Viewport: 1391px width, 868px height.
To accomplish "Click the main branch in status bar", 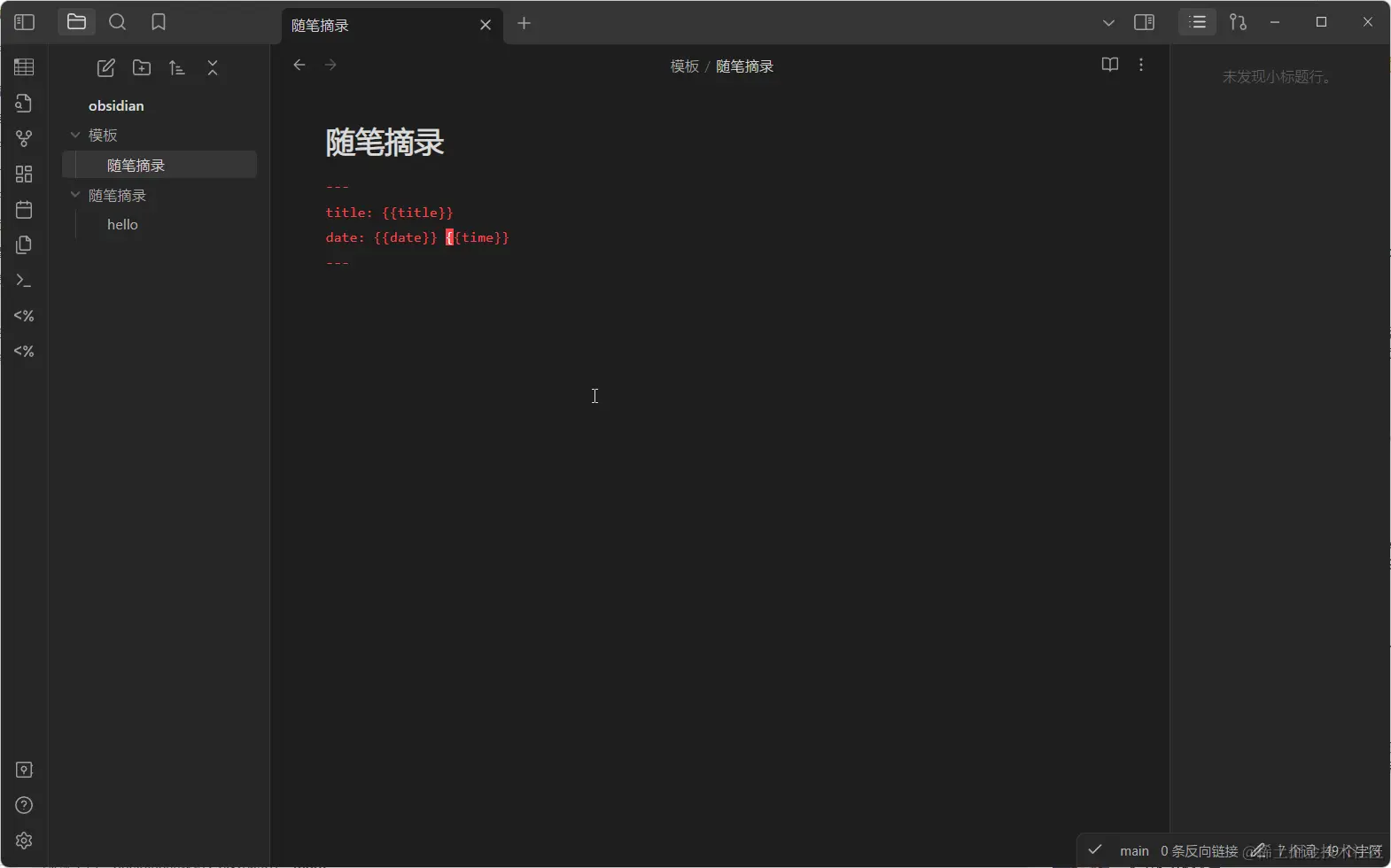I will (x=1134, y=851).
